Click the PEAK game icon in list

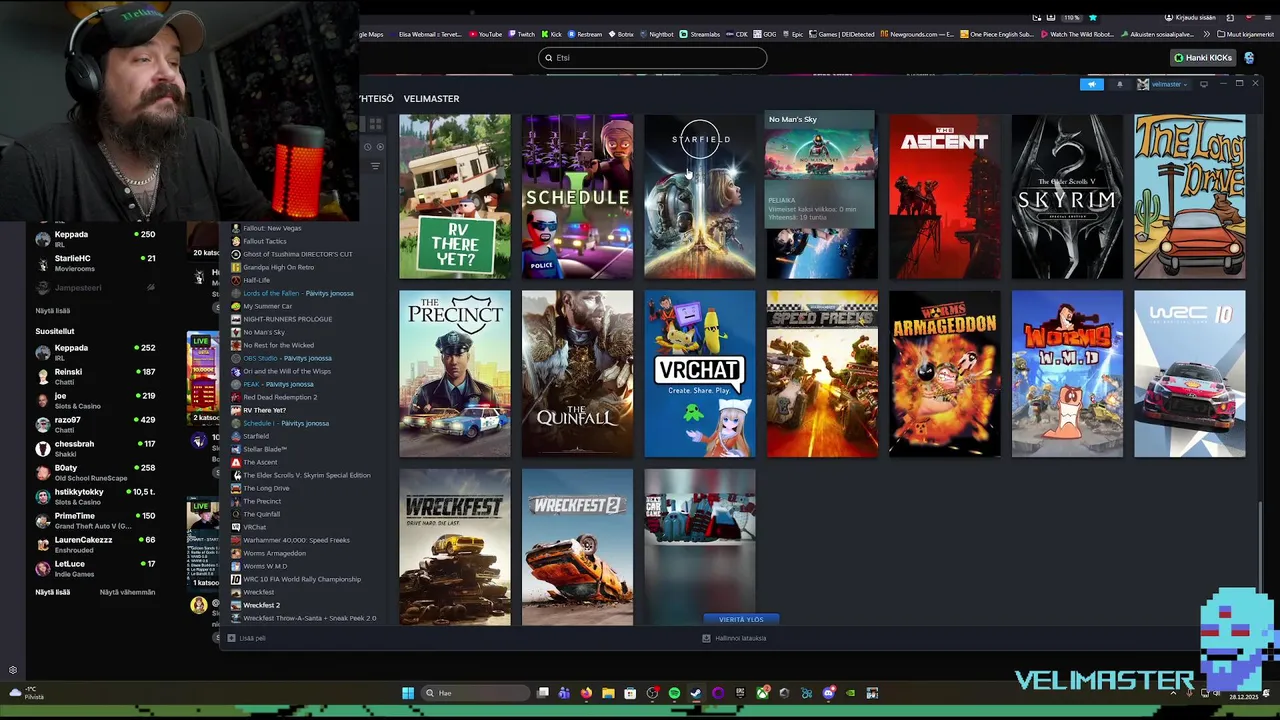[235, 384]
